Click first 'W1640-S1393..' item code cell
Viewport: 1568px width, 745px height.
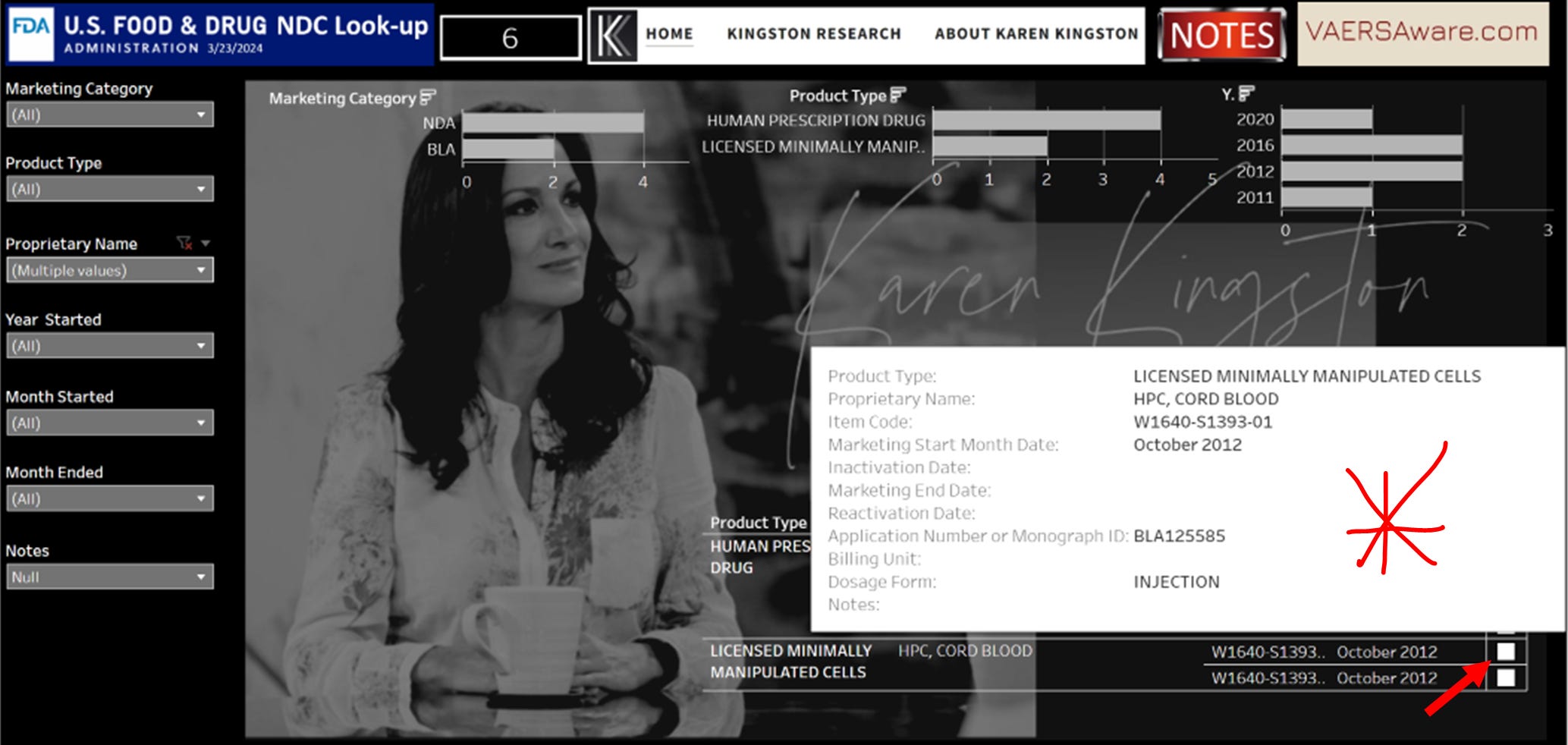(1268, 652)
